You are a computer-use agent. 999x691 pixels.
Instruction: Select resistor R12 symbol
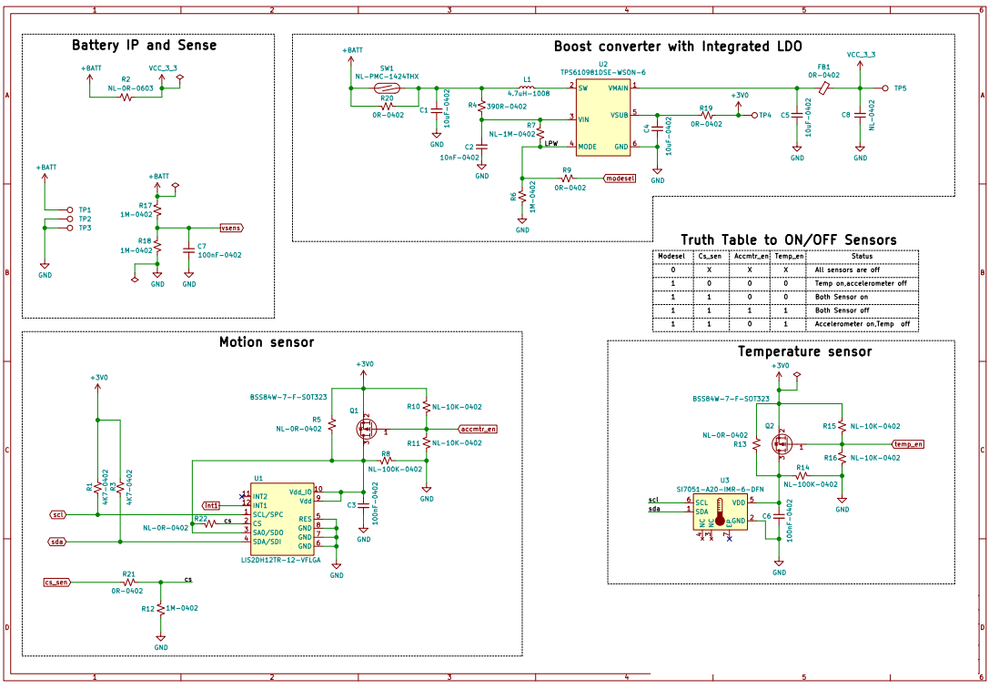[161, 609]
